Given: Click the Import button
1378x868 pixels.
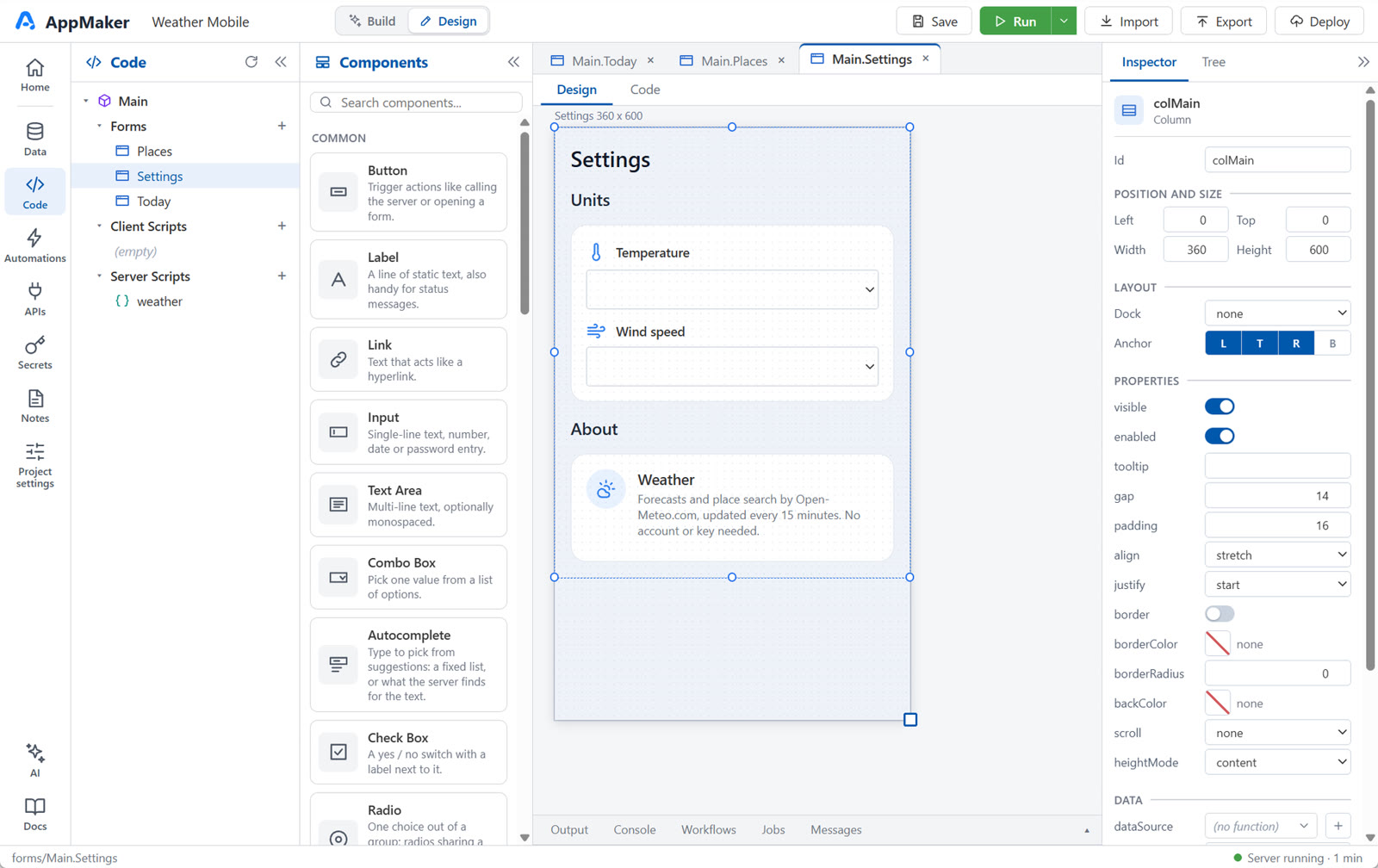Looking at the screenshot, I should (1128, 21).
